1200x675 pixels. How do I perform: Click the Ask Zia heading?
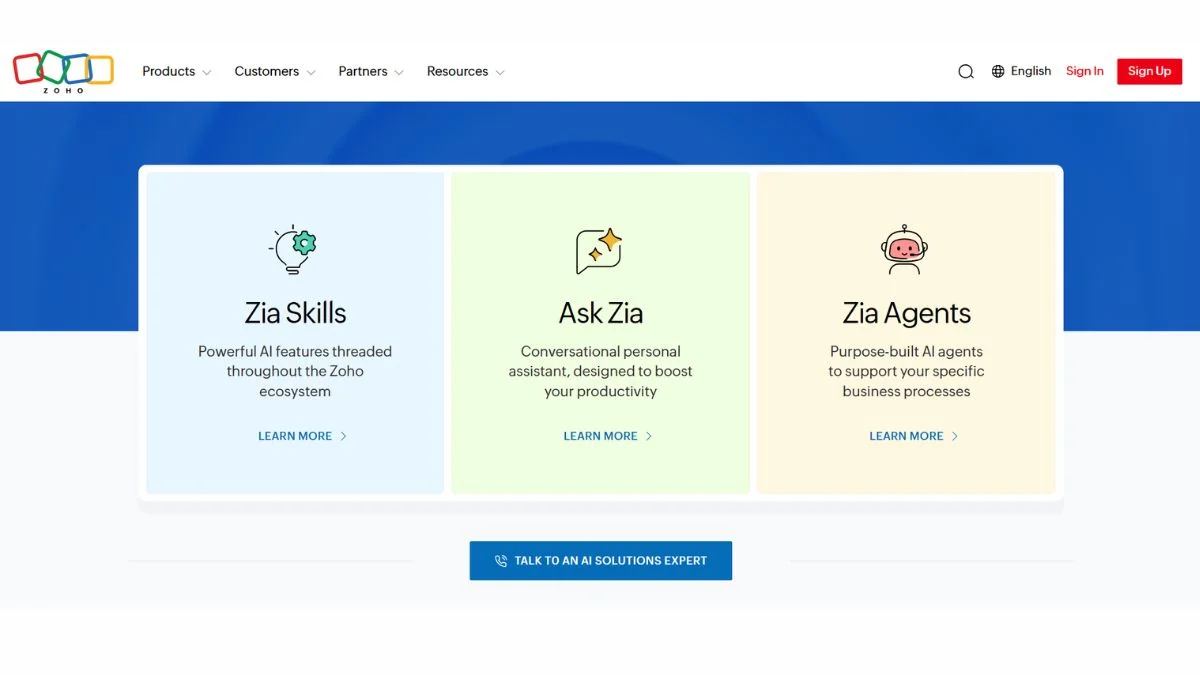(x=601, y=313)
